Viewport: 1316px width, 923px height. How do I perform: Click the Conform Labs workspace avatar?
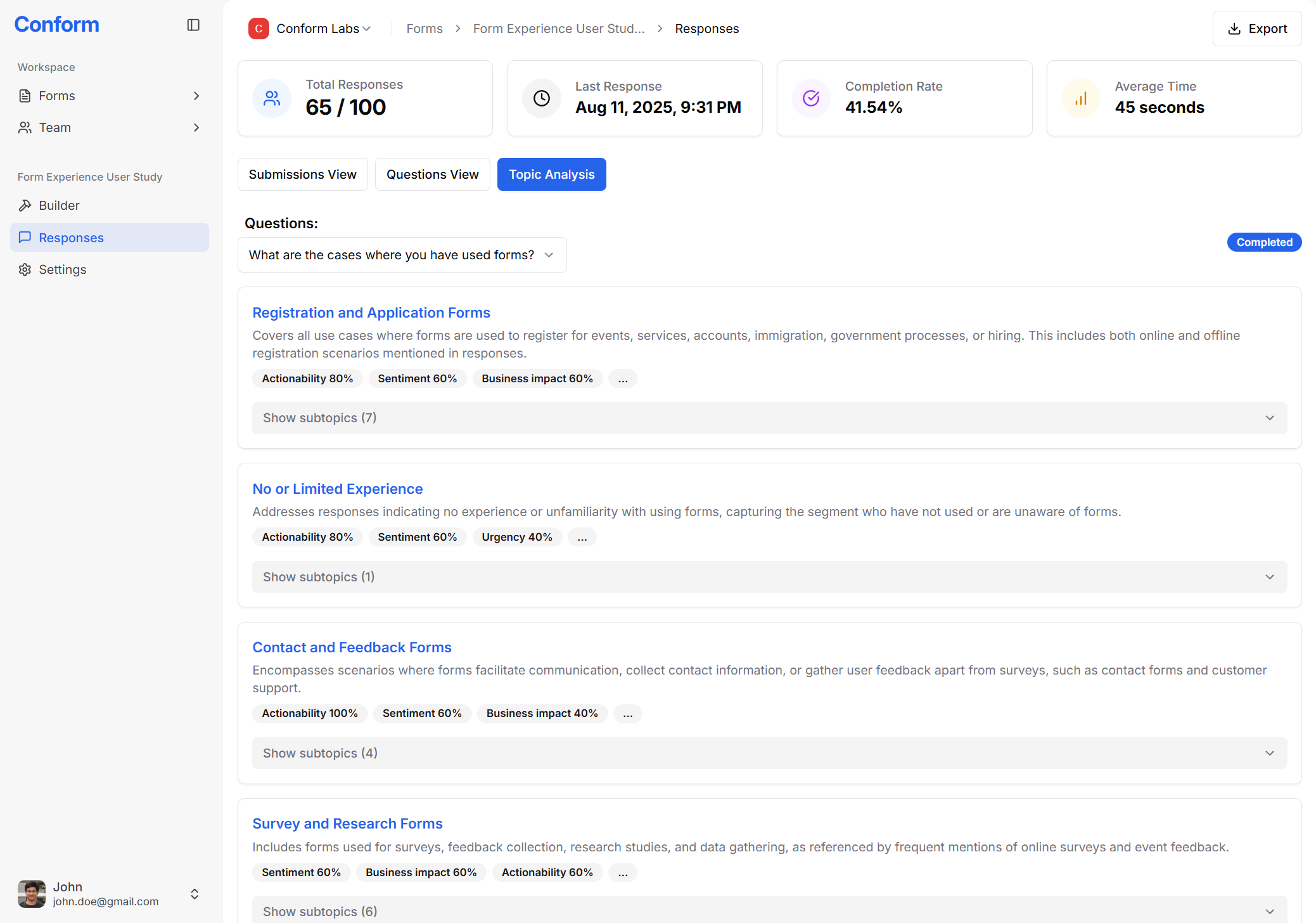click(x=259, y=29)
